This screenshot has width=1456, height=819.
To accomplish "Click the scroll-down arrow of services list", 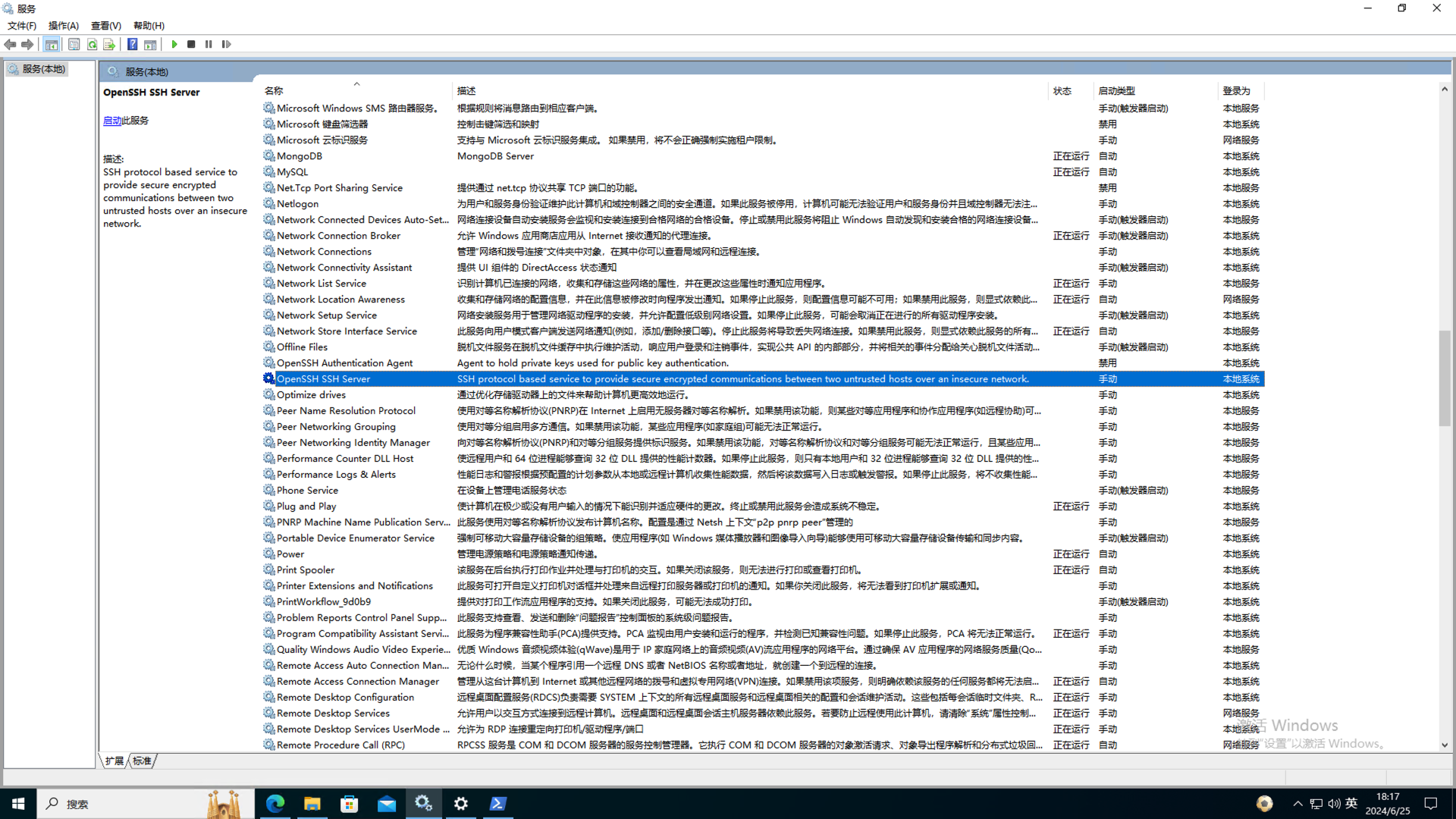I will tap(1445, 745).
